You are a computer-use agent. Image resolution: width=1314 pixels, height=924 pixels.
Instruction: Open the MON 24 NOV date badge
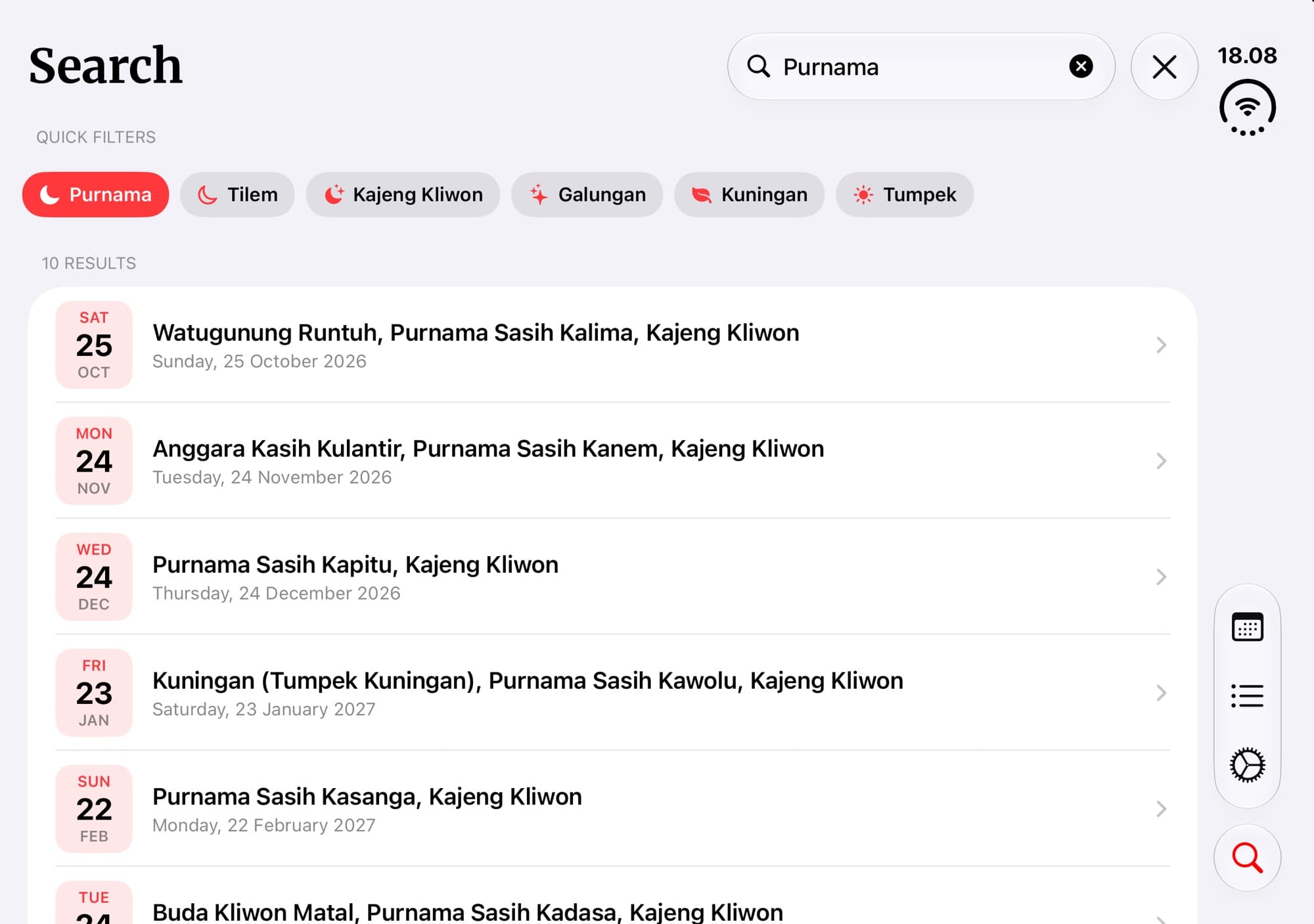pyautogui.click(x=94, y=461)
